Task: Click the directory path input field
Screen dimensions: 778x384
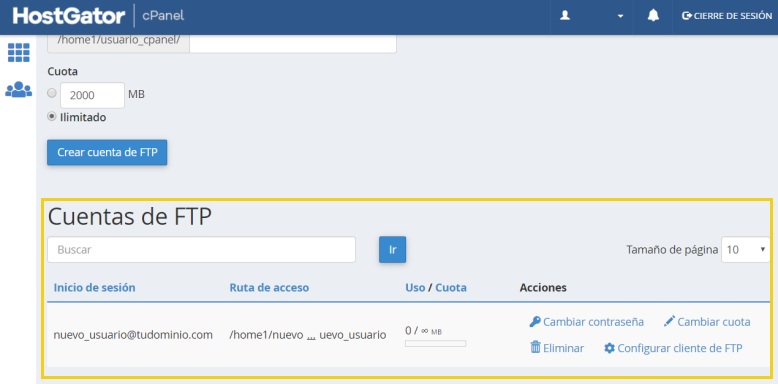Action: [293, 43]
